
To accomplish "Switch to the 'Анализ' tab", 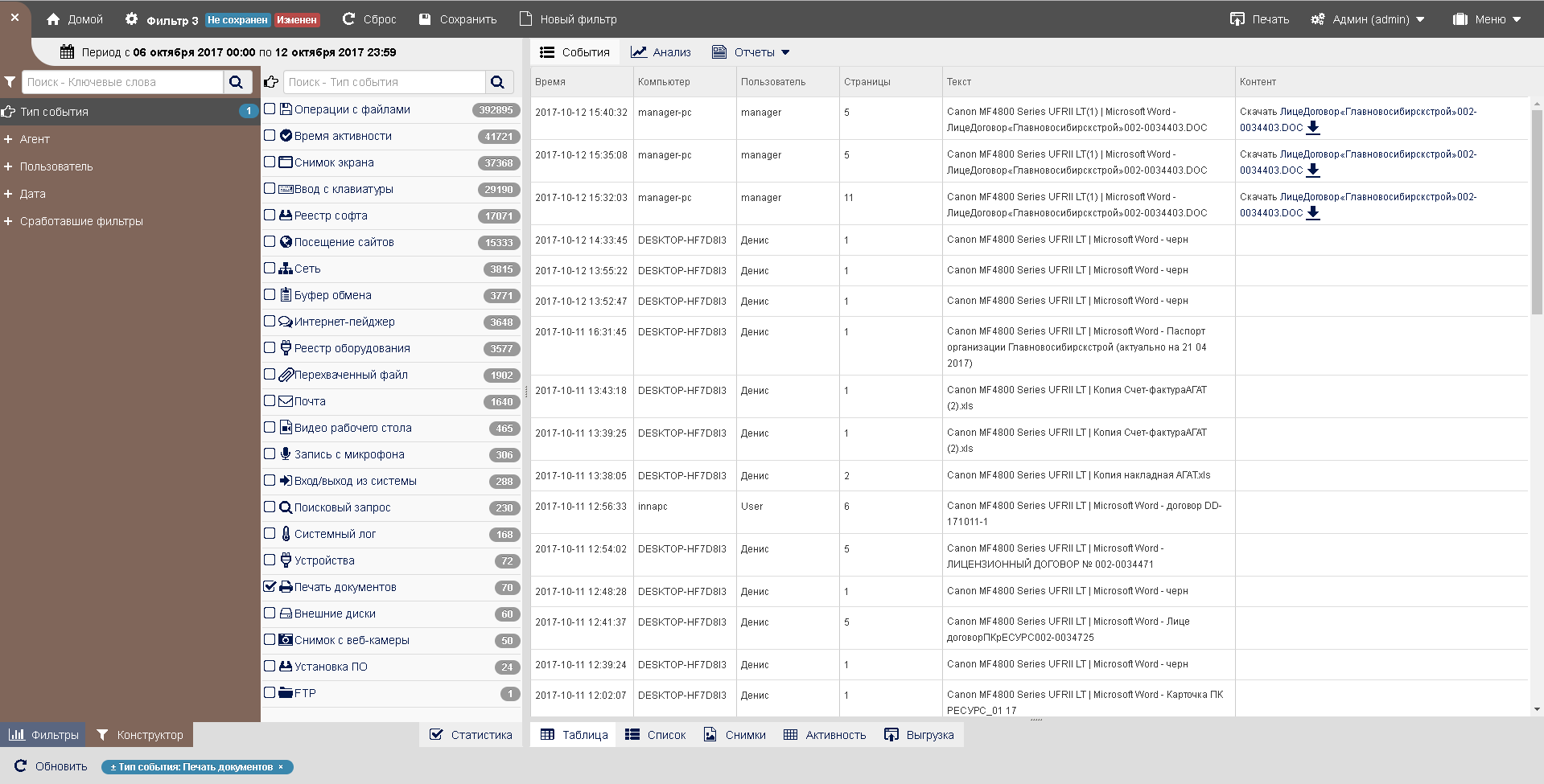I will pyautogui.click(x=661, y=52).
